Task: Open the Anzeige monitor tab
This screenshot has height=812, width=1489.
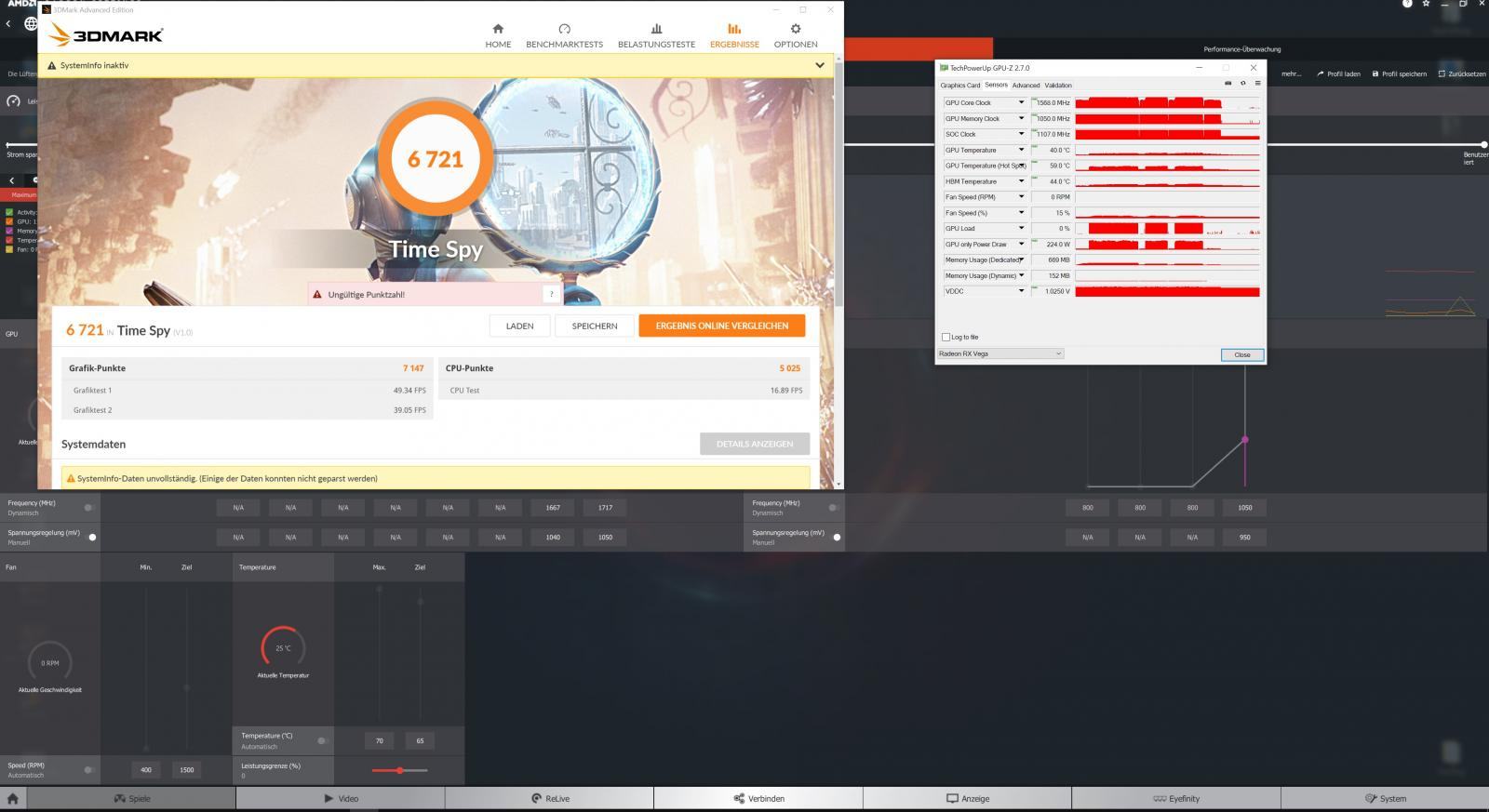Action: [x=968, y=798]
